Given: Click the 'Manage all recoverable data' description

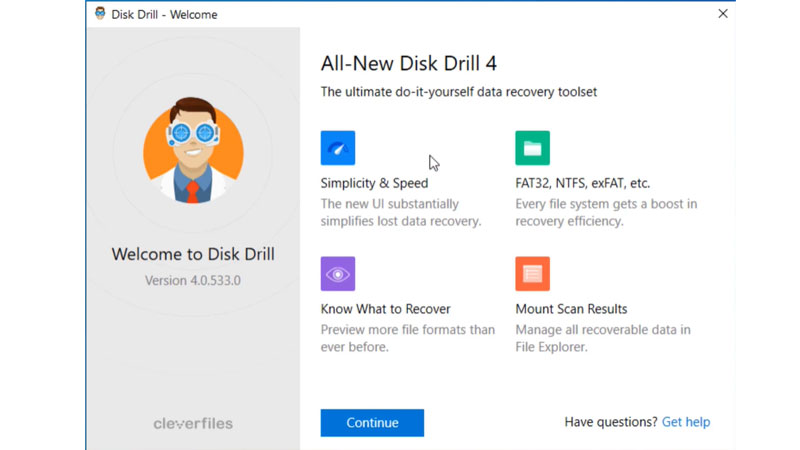Looking at the screenshot, I should coord(603,338).
